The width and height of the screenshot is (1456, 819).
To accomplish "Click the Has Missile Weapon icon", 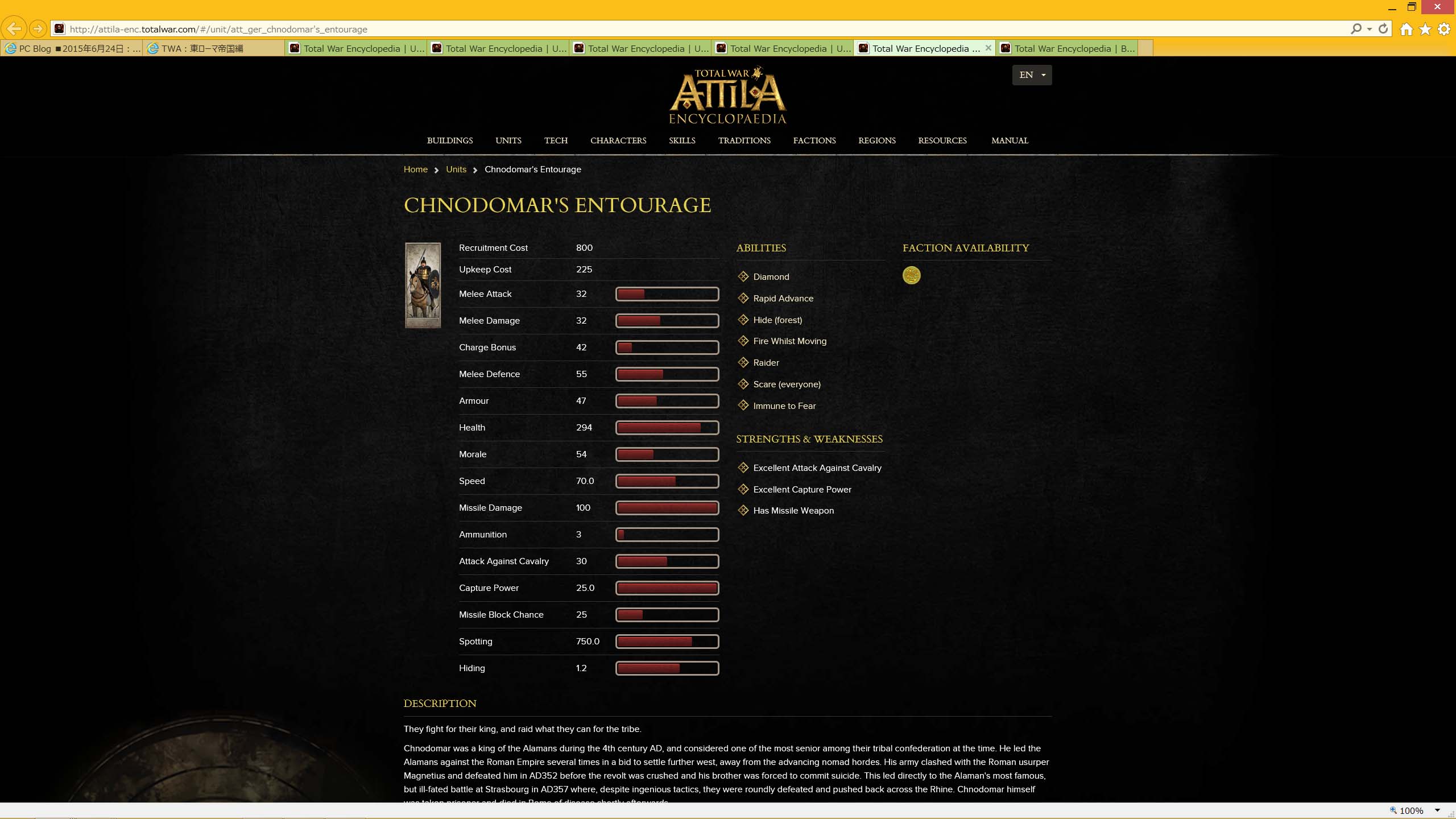I will [x=743, y=510].
